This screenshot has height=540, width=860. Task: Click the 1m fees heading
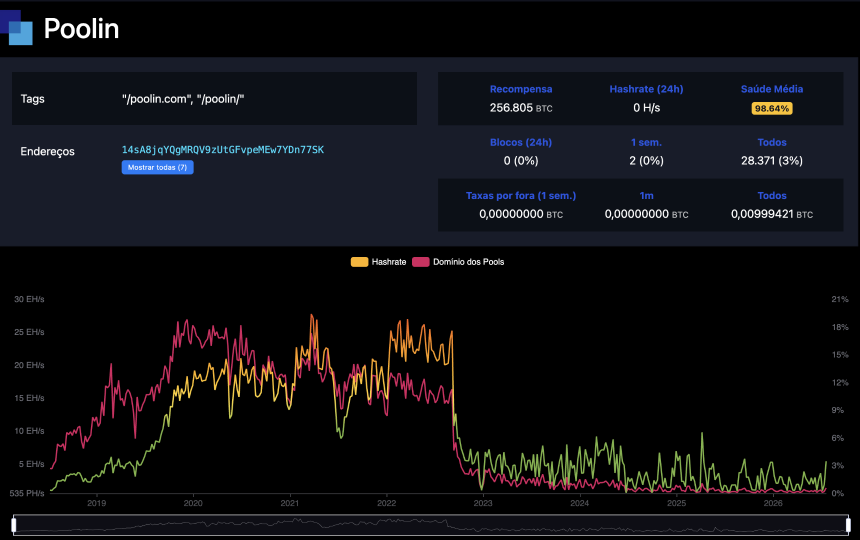tap(646, 195)
